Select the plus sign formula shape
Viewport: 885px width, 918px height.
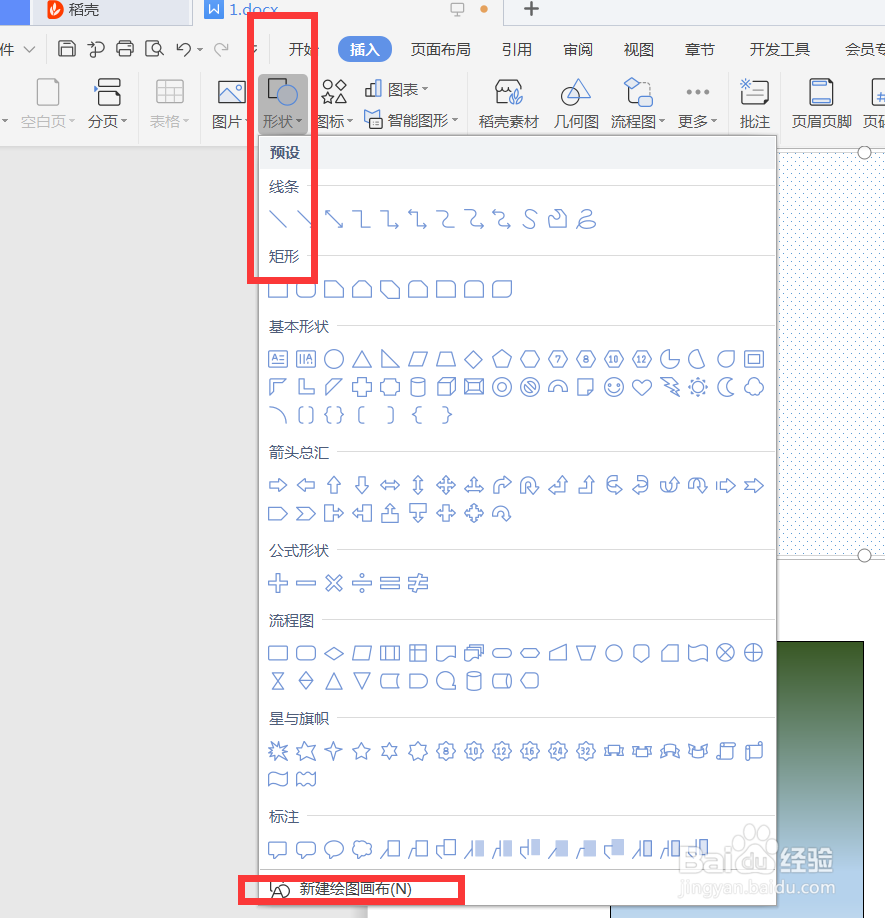click(277, 583)
